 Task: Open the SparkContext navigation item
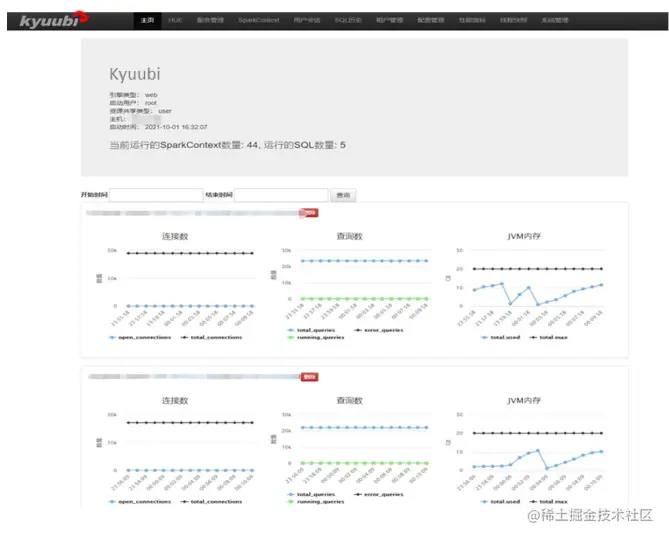[x=259, y=20]
